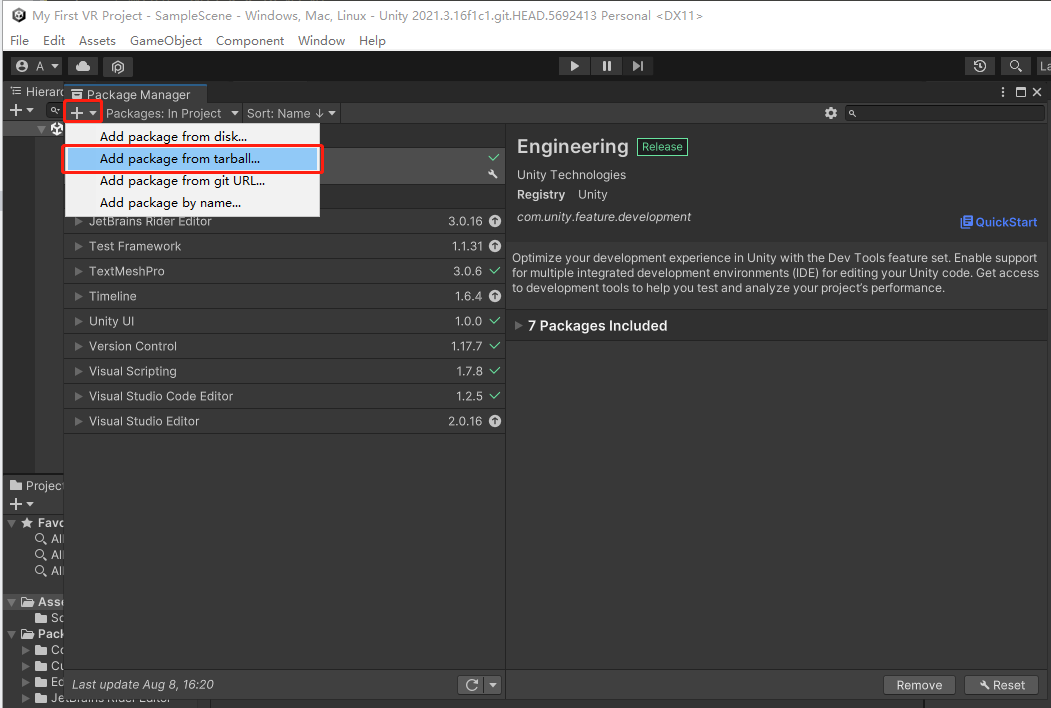Click the Play button in toolbar

(574, 66)
